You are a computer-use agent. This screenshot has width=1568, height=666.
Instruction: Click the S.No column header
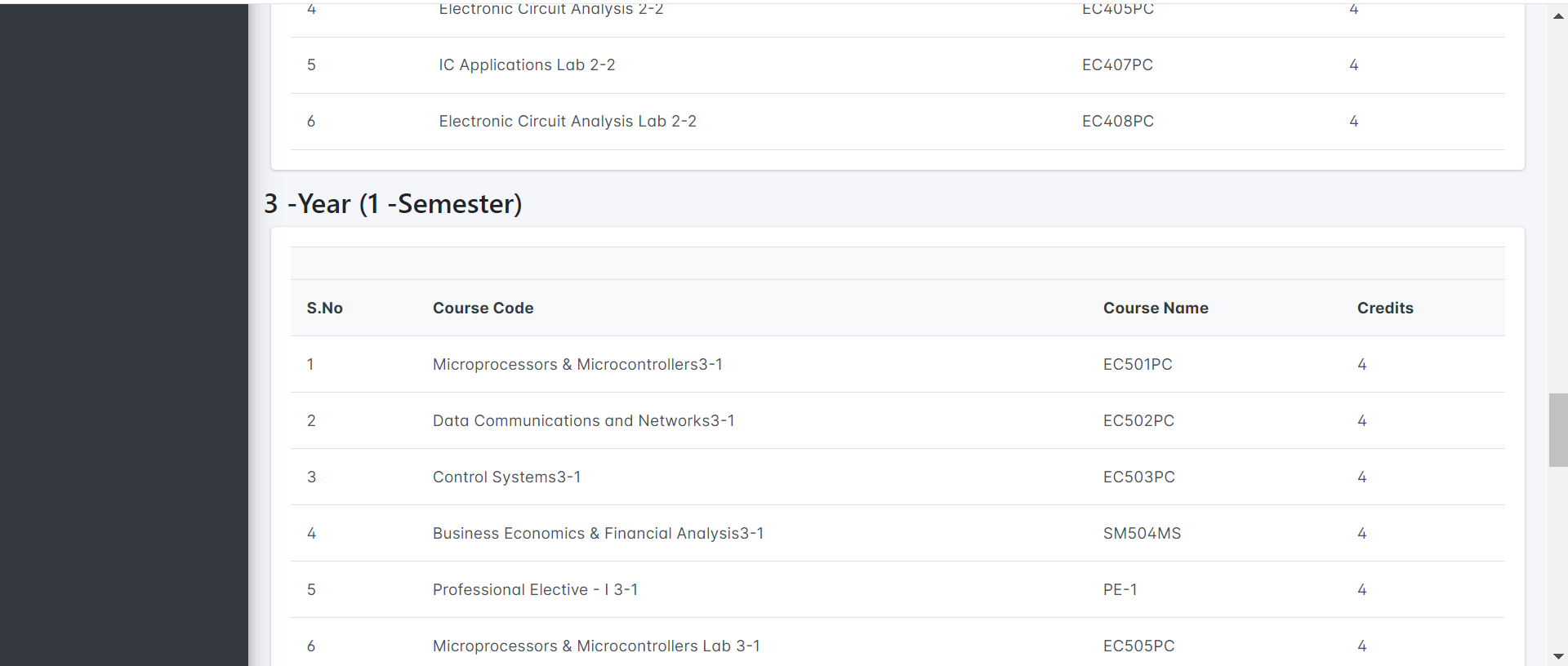pos(325,309)
